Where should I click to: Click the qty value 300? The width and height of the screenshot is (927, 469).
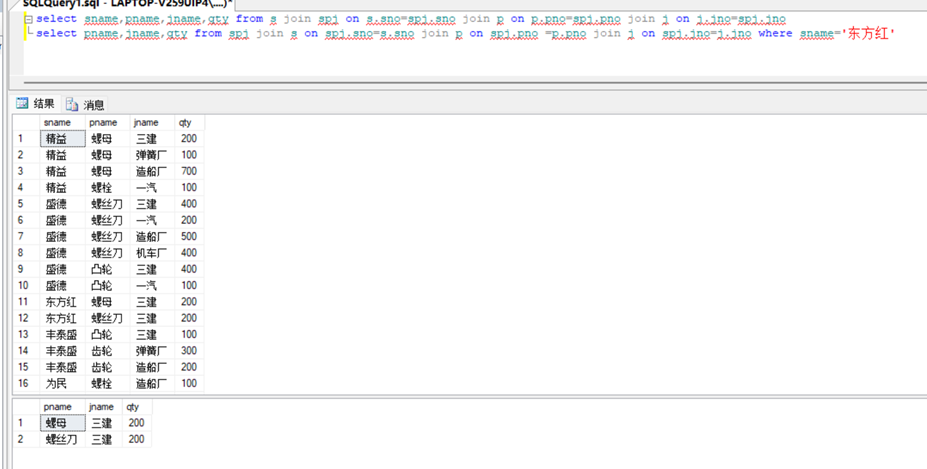(190, 351)
